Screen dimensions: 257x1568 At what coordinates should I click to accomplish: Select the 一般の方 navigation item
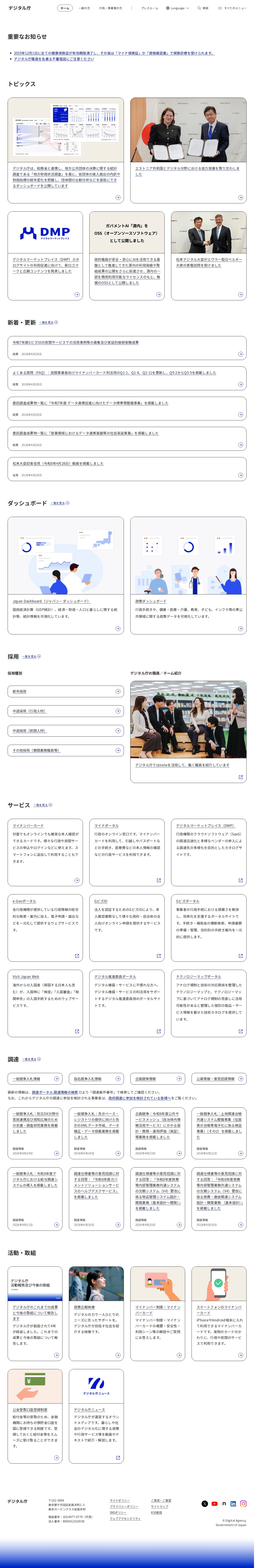point(84,8)
